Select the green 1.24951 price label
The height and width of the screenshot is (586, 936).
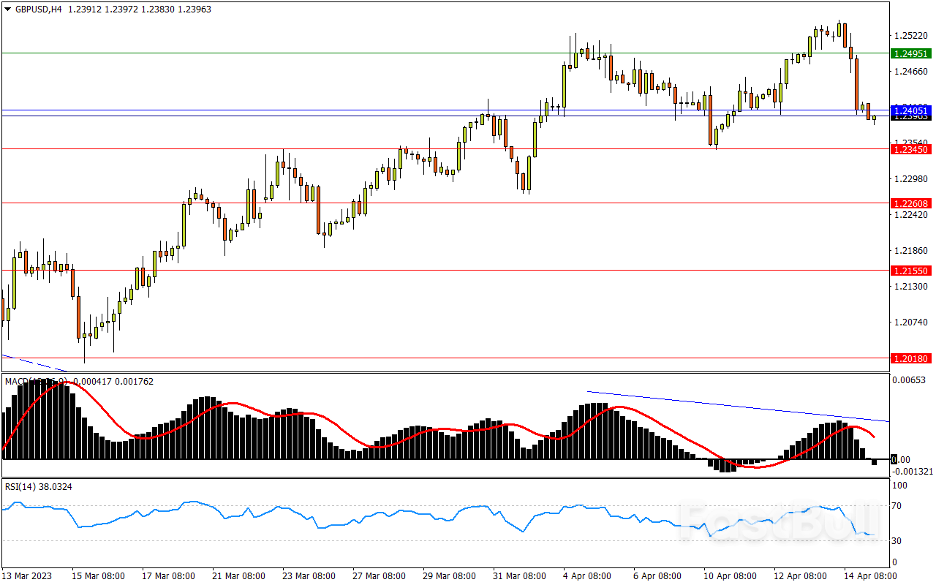coord(911,53)
